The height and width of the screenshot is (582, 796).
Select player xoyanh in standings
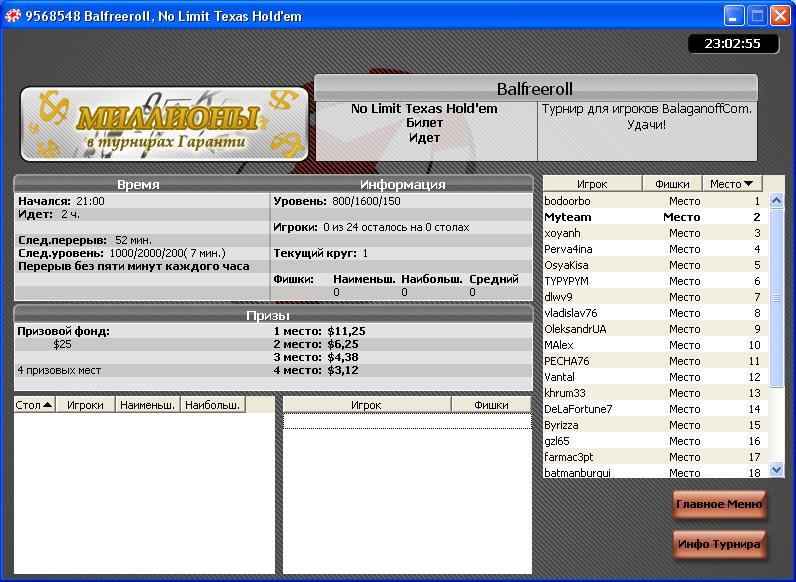(655, 233)
